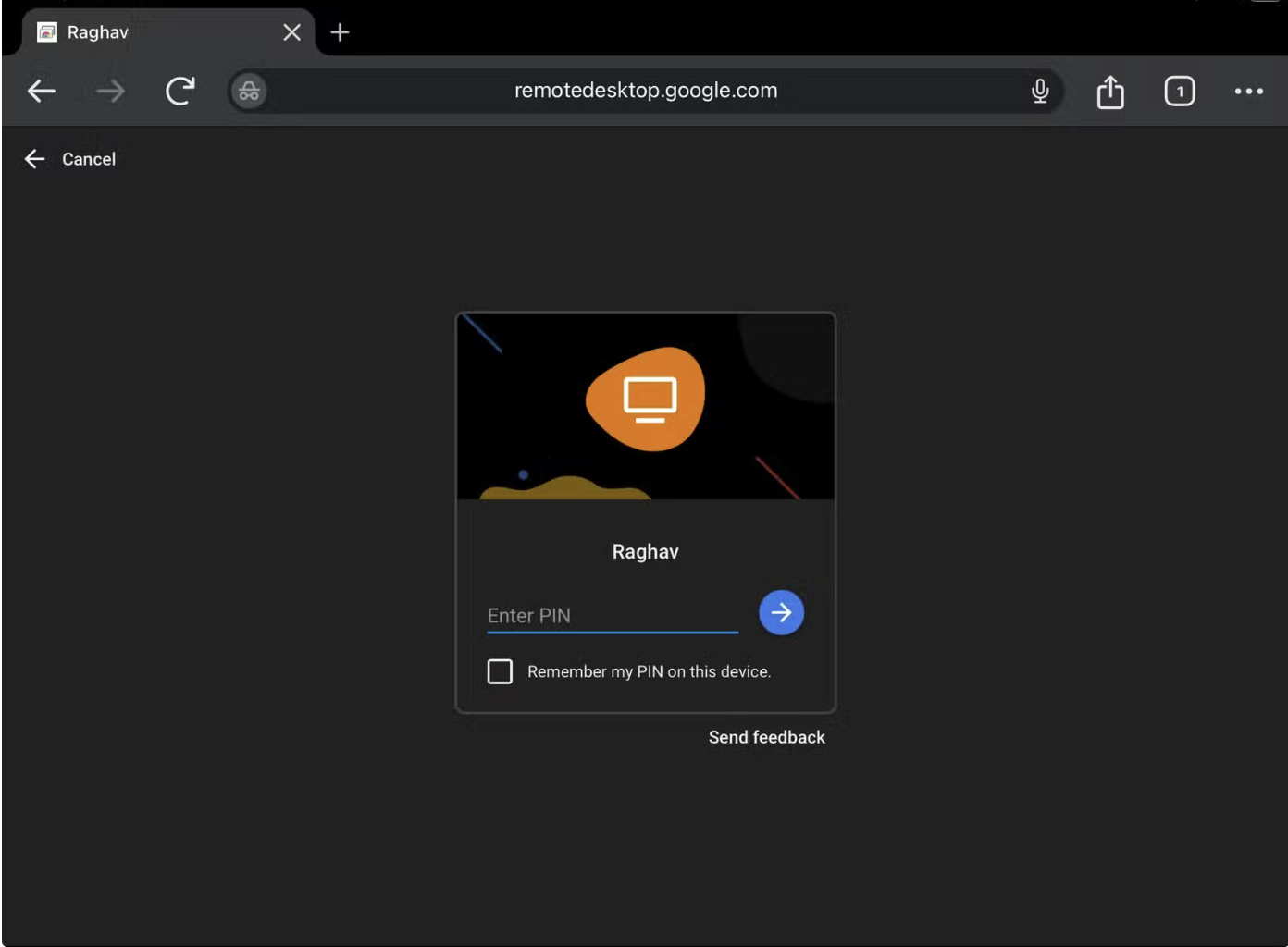Click the Raghav tab favicon
Viewport: 1288px width, 947px height.
click(47, 32)
